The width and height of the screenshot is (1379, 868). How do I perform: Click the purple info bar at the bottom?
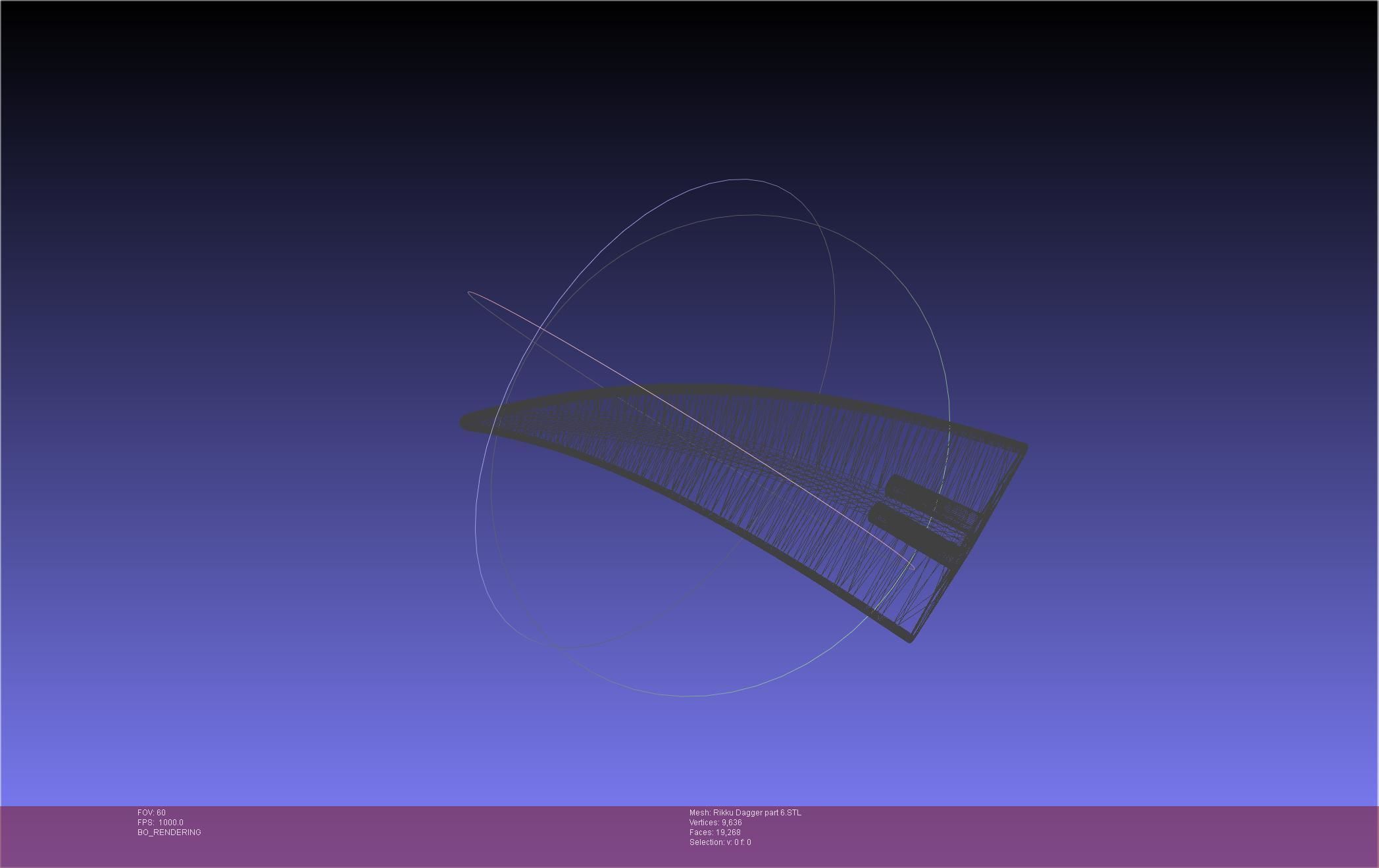click(1053, 836)
